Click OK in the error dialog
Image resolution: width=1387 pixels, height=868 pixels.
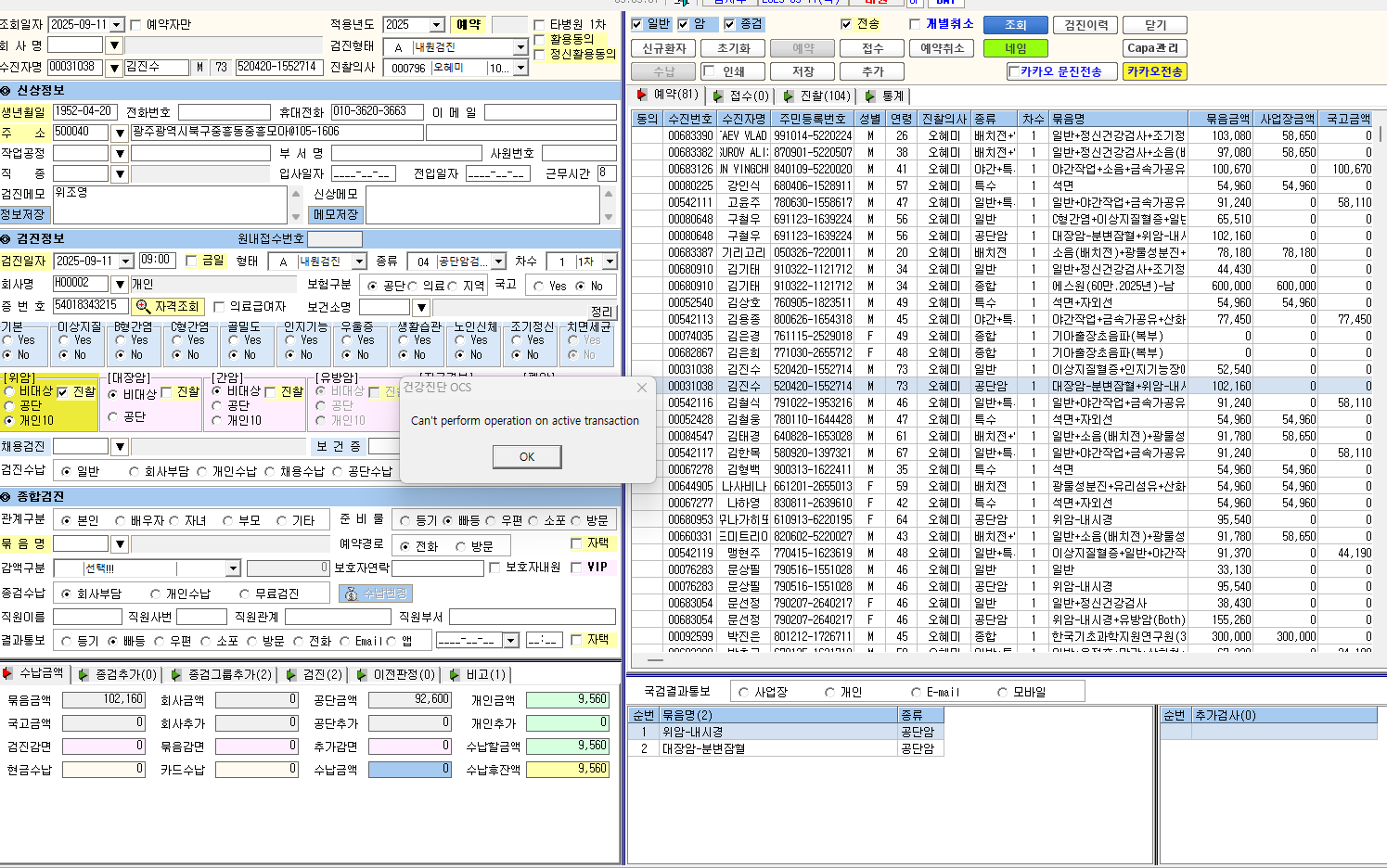coord(527,456)
